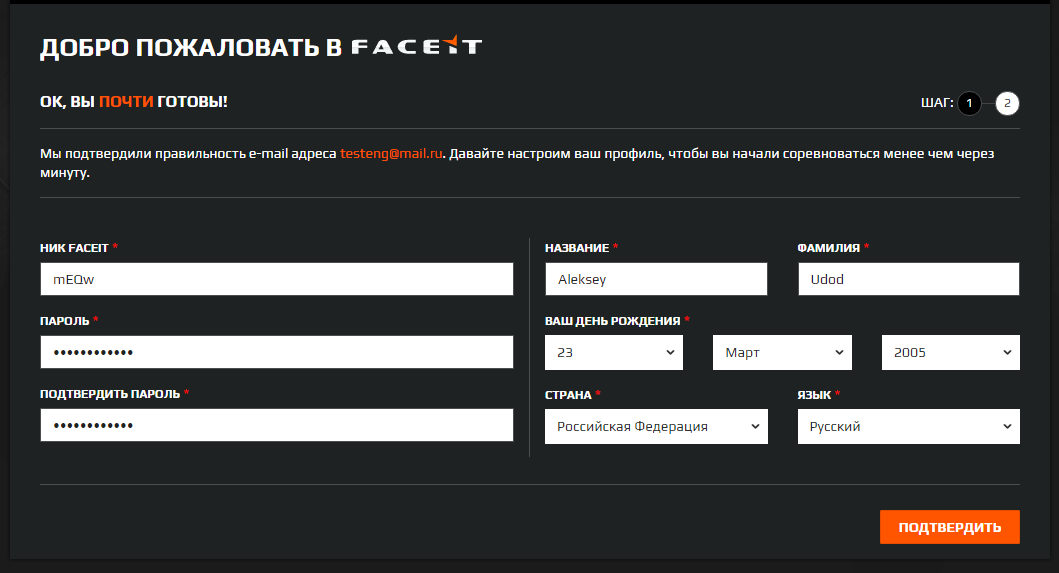Click the Язык field label

click(x=814, y=395)
